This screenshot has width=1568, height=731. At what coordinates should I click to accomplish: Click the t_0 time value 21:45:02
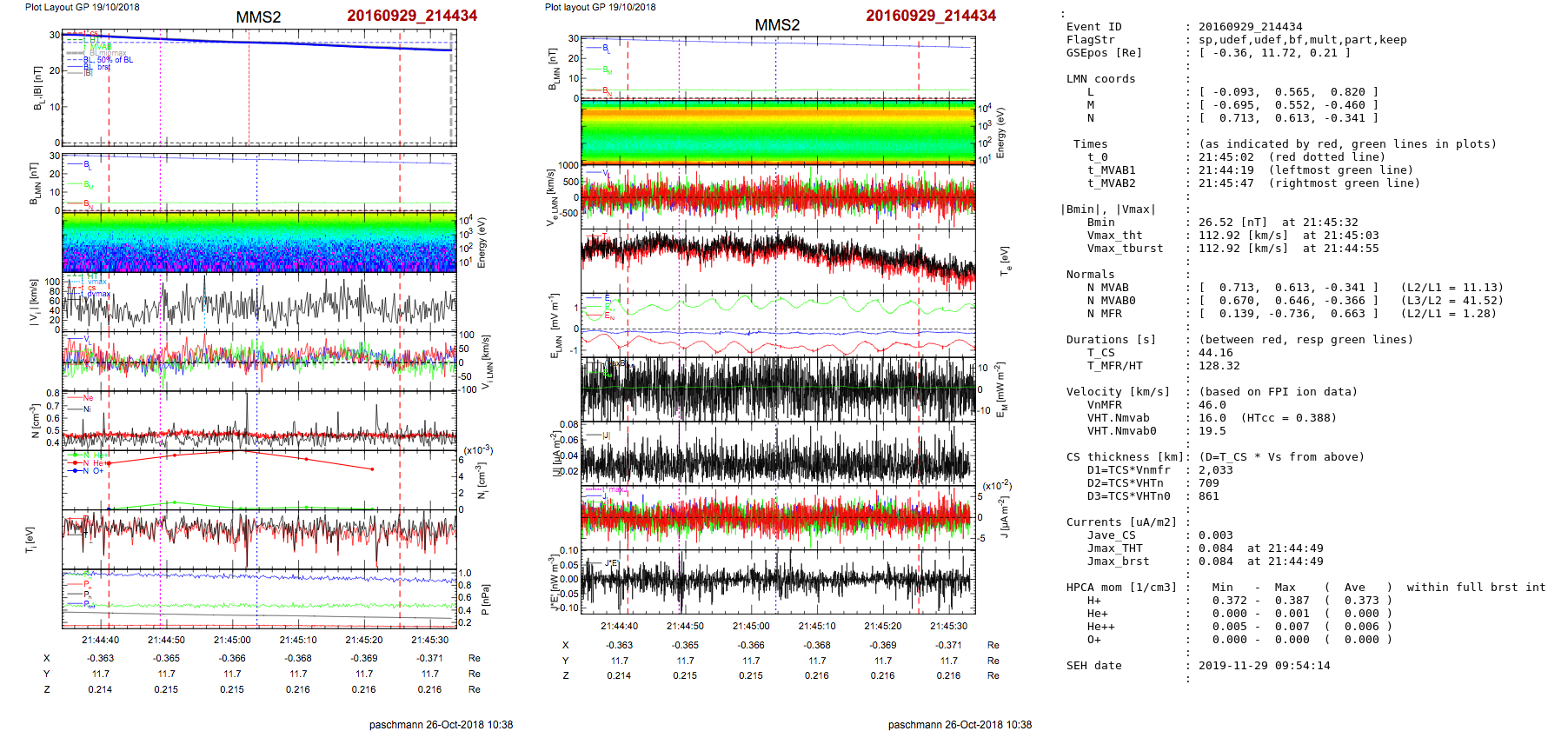tap(1226, 157)
